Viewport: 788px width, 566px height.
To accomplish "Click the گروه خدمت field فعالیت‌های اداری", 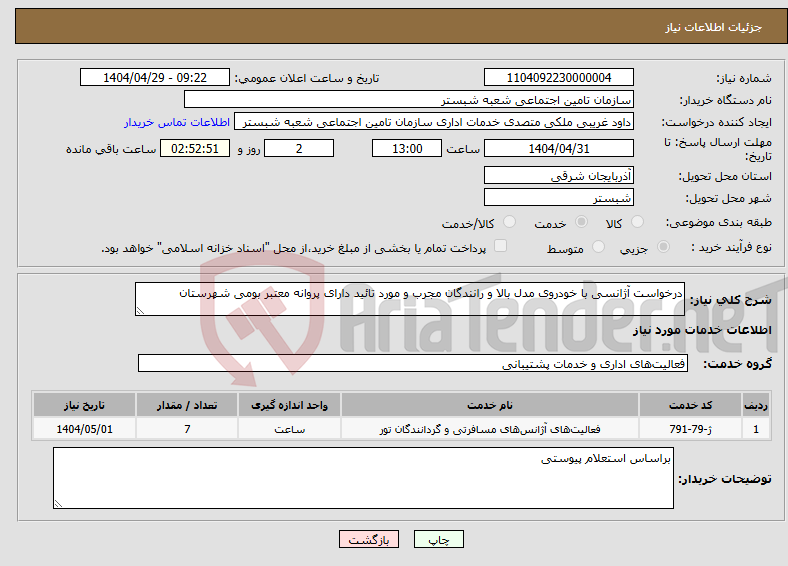I will [413, 363].
